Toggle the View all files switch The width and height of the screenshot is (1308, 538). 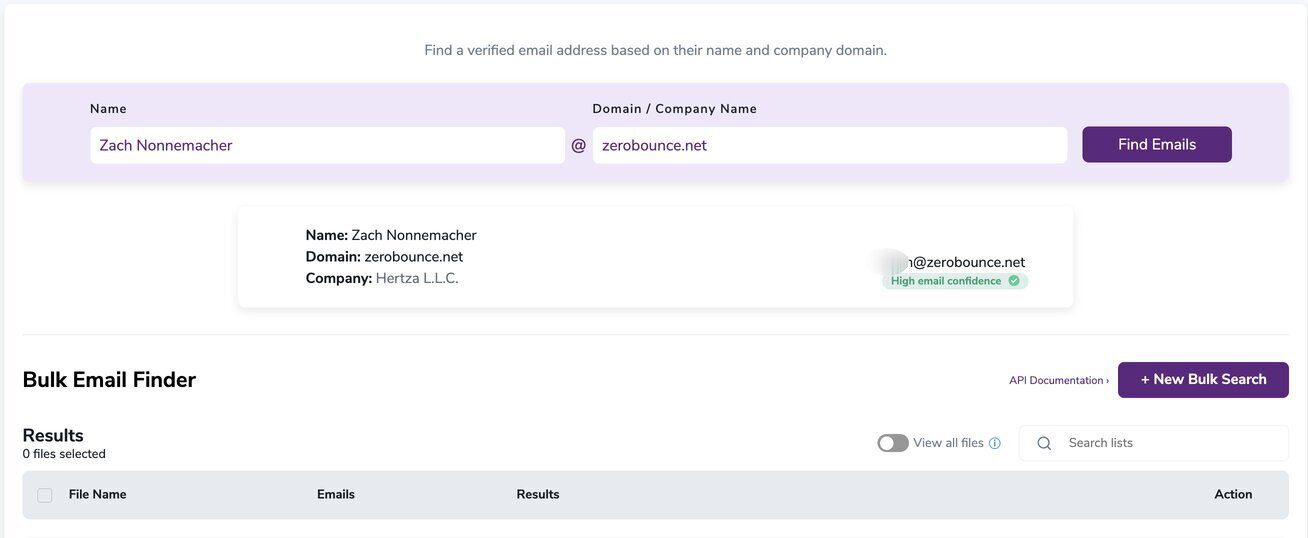[x=893, y=443]
